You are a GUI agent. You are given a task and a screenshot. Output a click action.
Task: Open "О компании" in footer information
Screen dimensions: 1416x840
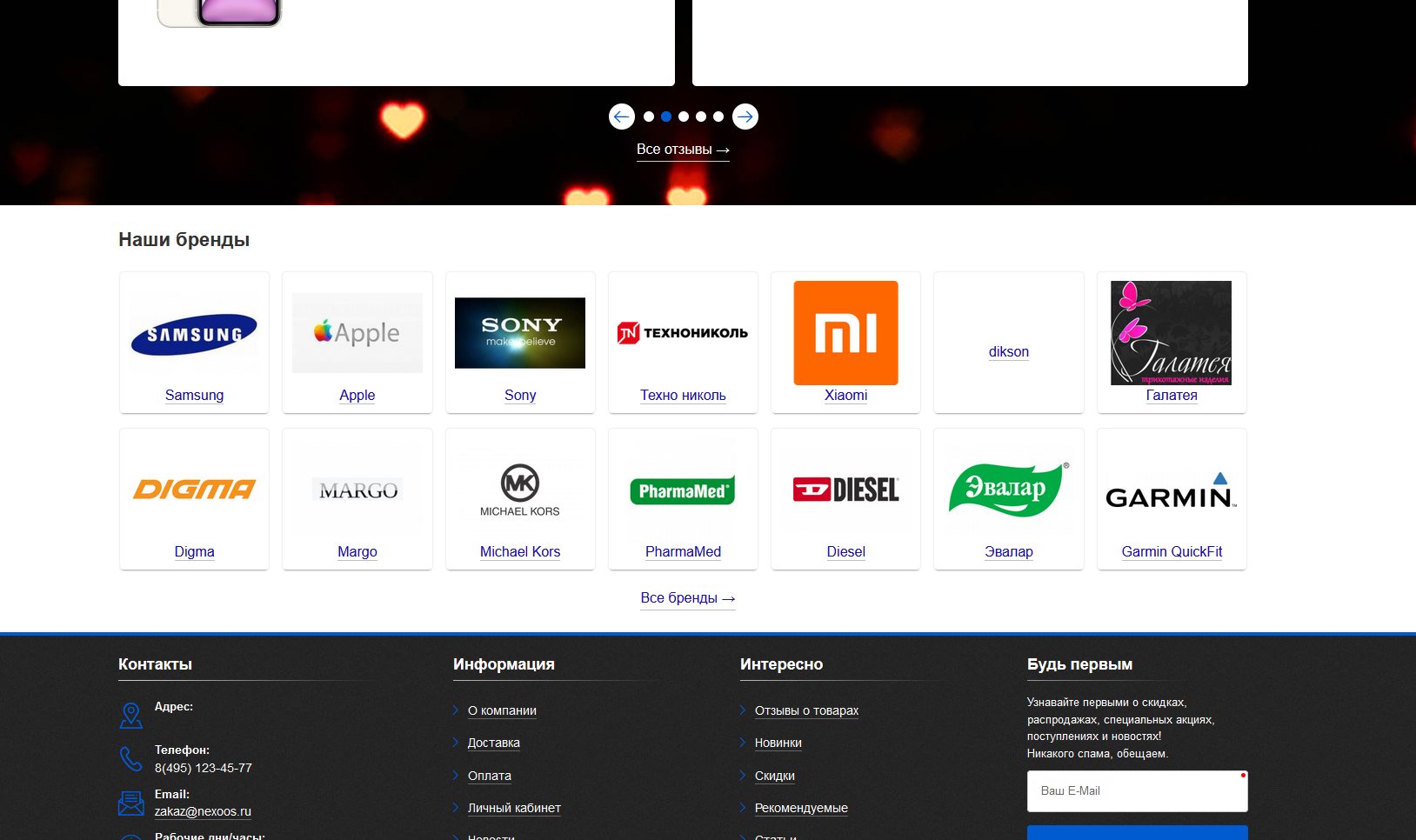(x=502, y=710)
